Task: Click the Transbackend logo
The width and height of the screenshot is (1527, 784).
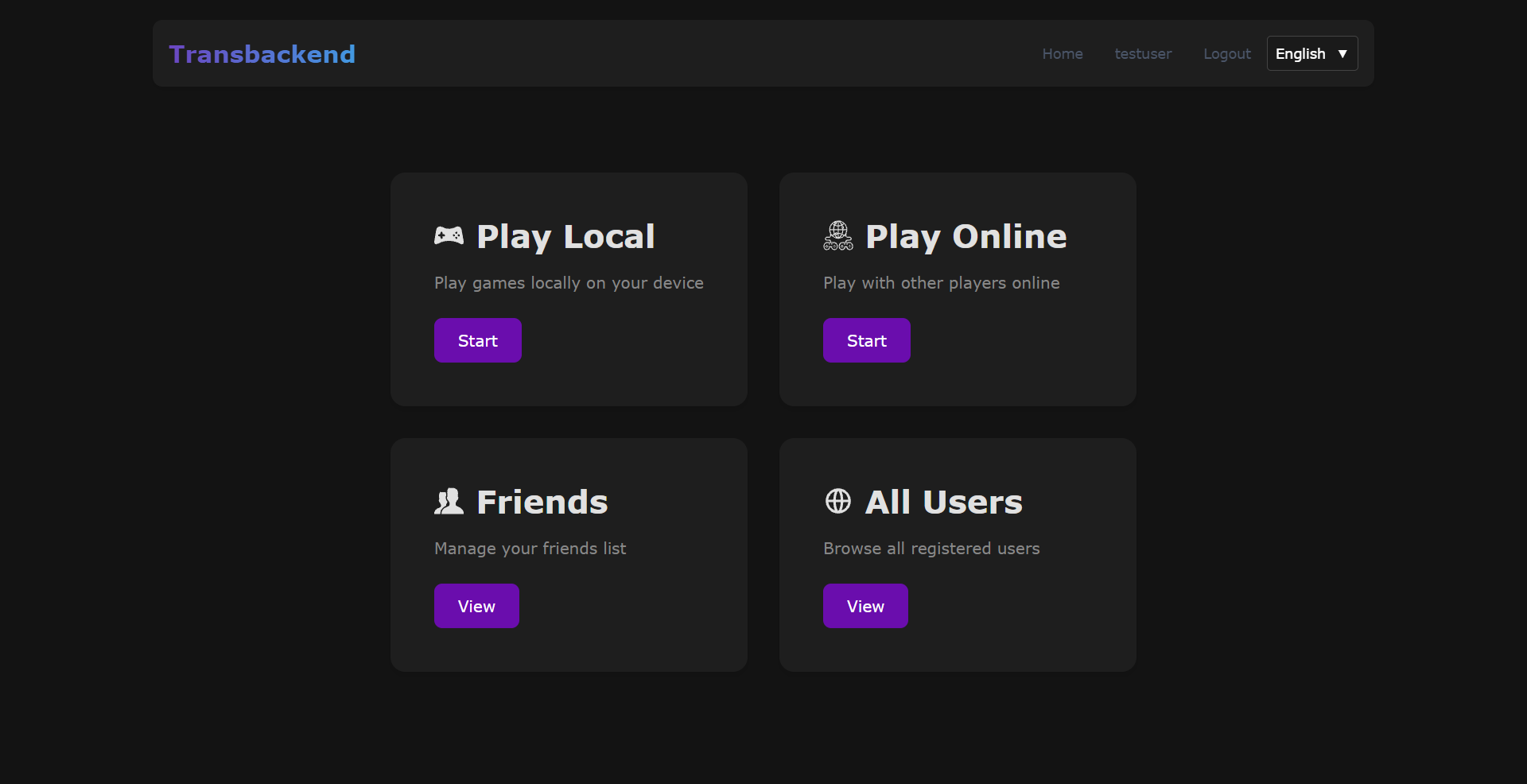Action: click(x=262, y=54)
